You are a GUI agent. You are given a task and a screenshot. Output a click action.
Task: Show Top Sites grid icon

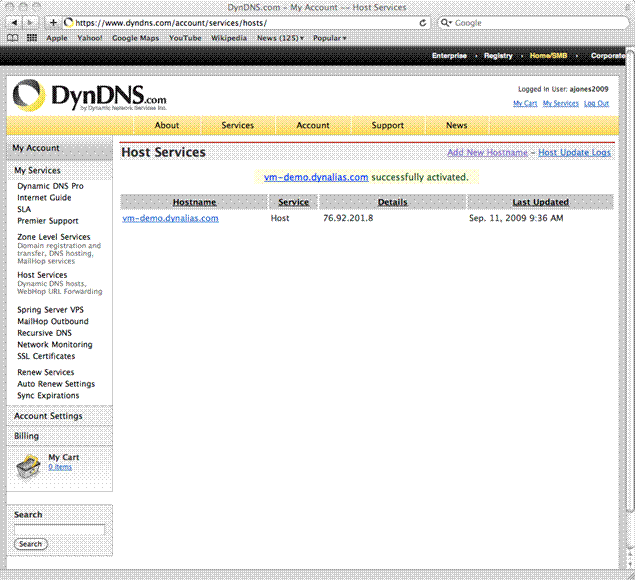click(32, 38)
